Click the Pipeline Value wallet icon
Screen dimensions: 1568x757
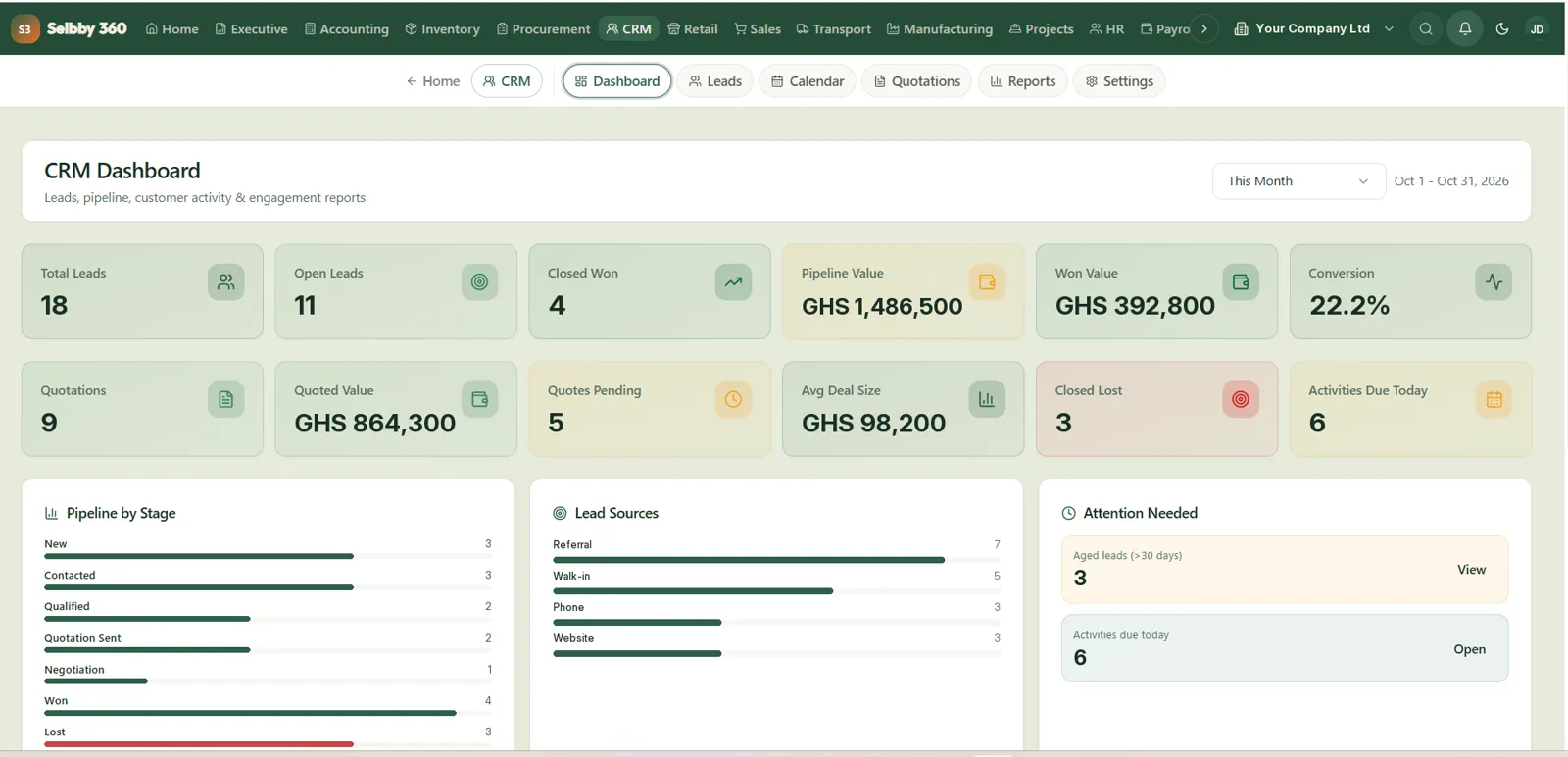pos(987,282)
